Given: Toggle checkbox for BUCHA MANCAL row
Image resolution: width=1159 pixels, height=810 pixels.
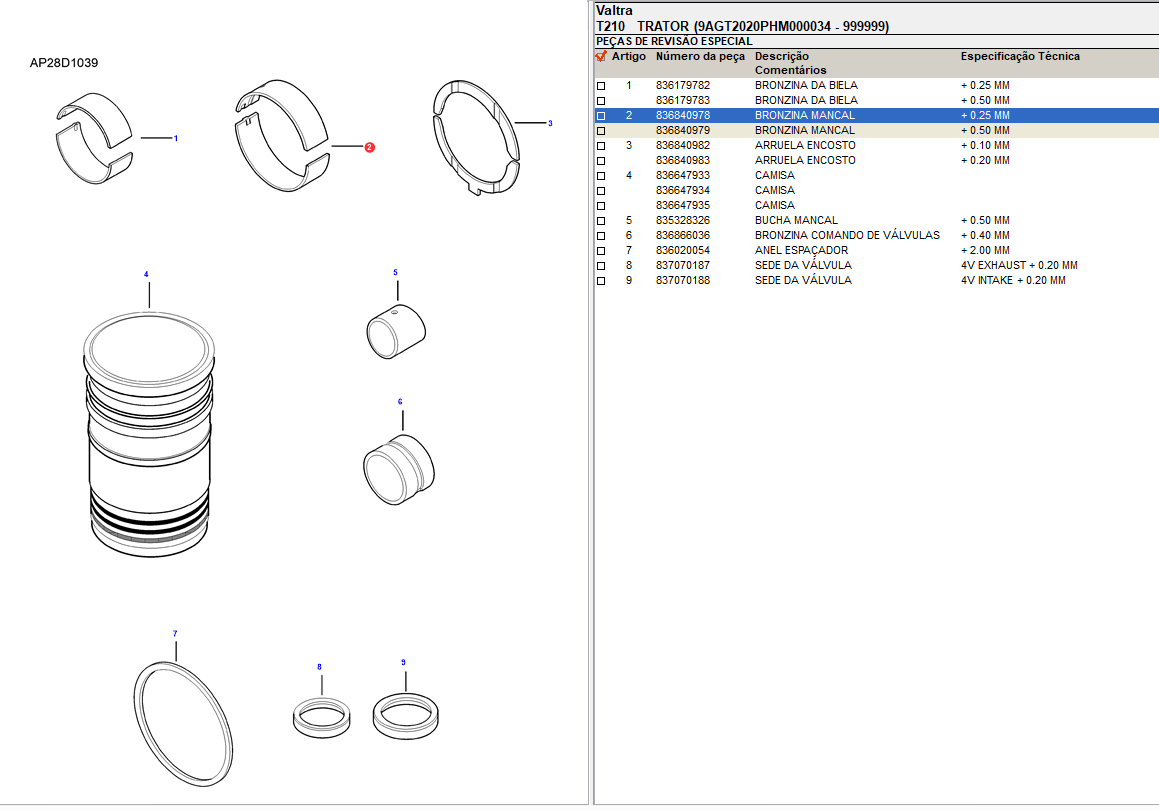Looking at the screenshot, I should pos(601,221).
